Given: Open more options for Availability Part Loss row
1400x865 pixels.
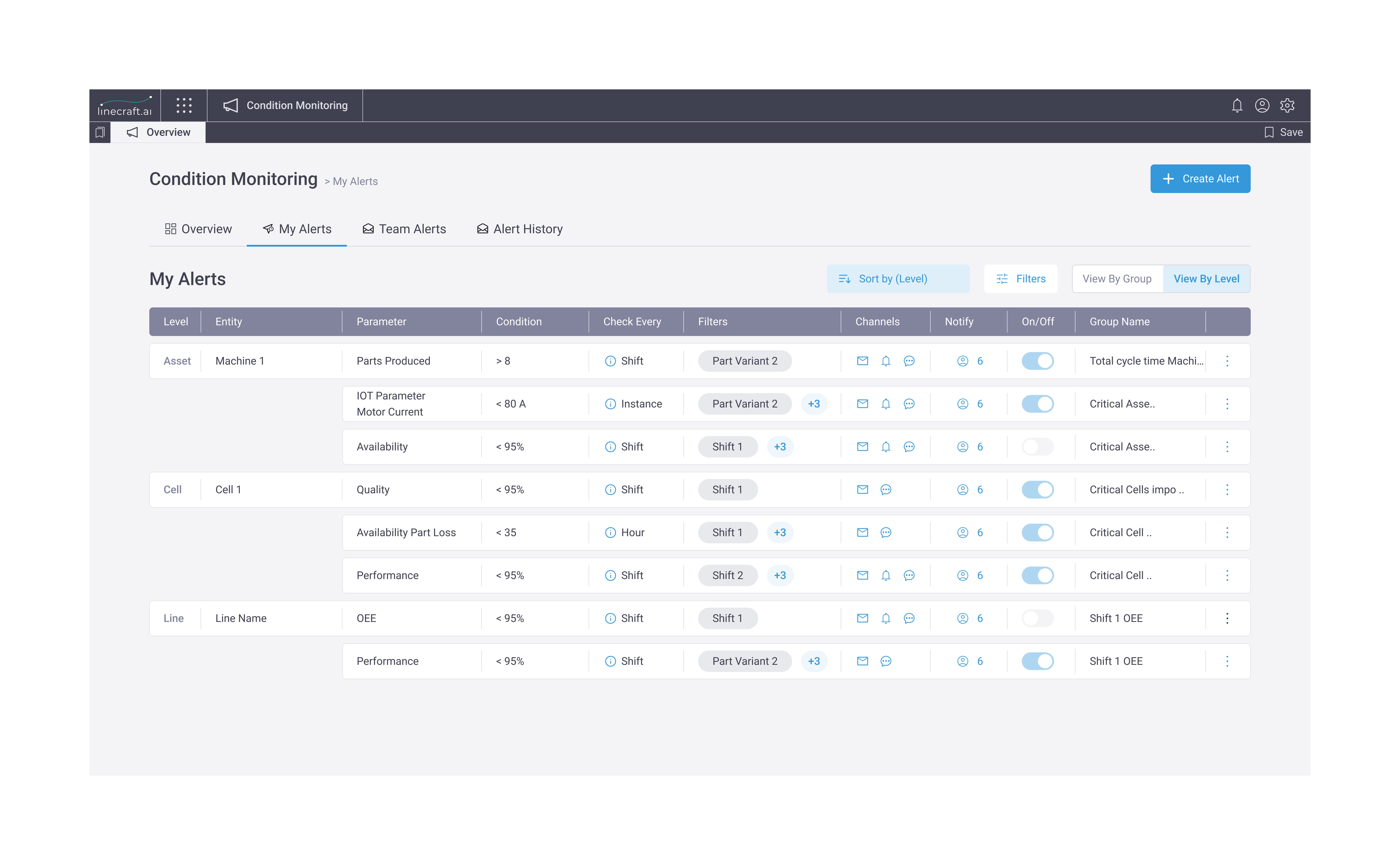Looking at the screenshot, I should coord(1227,532).
